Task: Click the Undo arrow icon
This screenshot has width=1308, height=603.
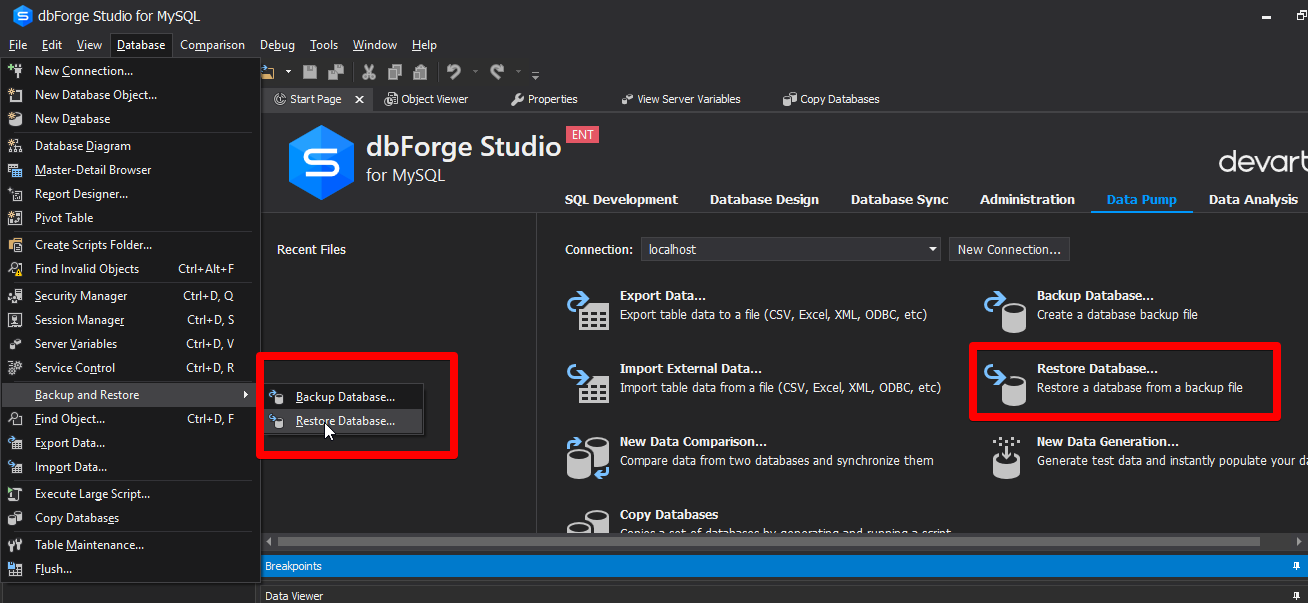Action: (454, 72)
